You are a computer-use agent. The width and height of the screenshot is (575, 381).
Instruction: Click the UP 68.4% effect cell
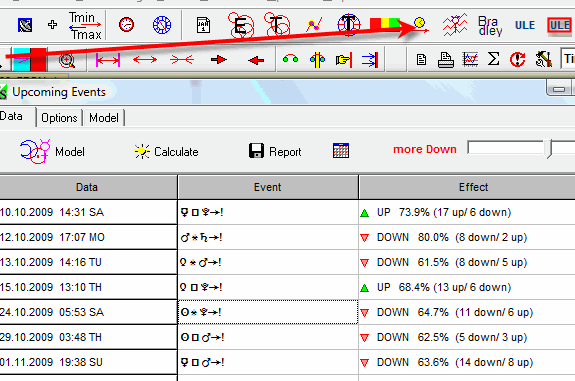[467, 287]
